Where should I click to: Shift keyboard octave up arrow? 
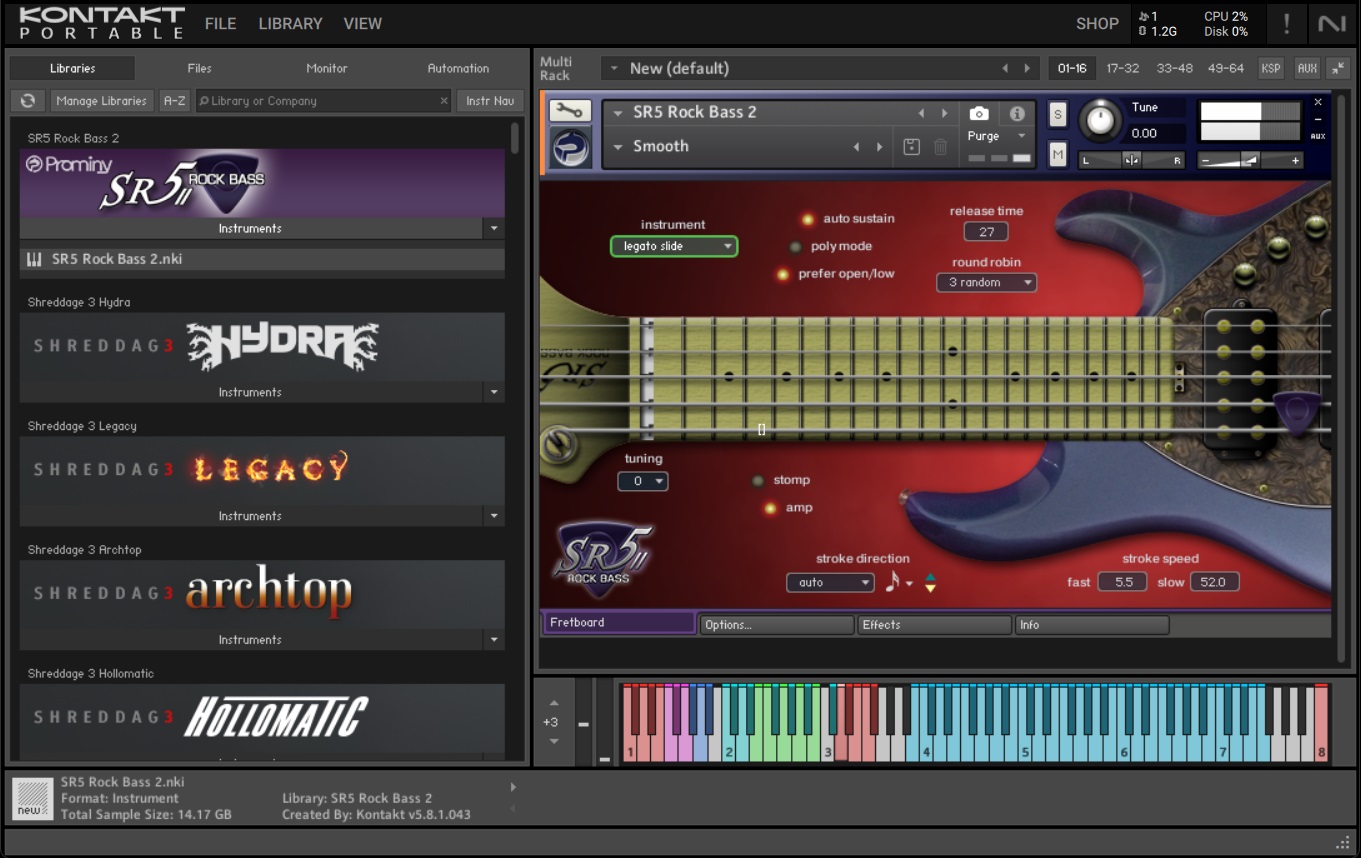pyautogui.click(x=554, y=702)
